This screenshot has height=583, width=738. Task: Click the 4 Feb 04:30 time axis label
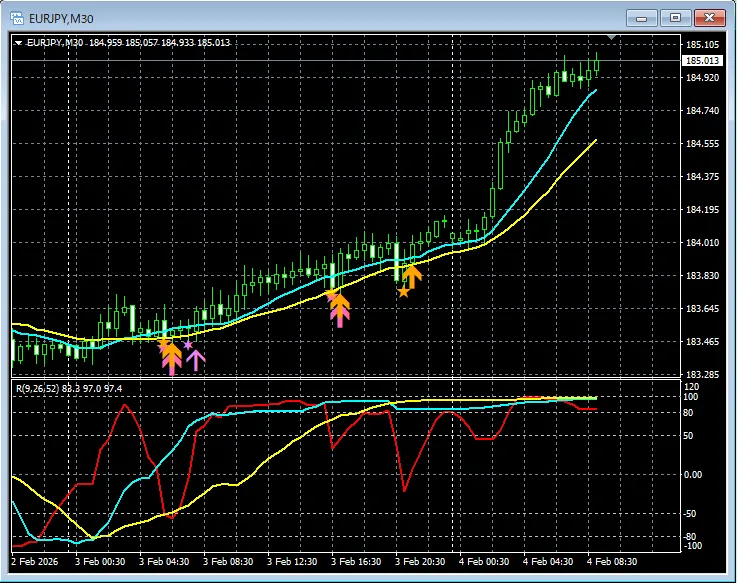coord(548,563)
